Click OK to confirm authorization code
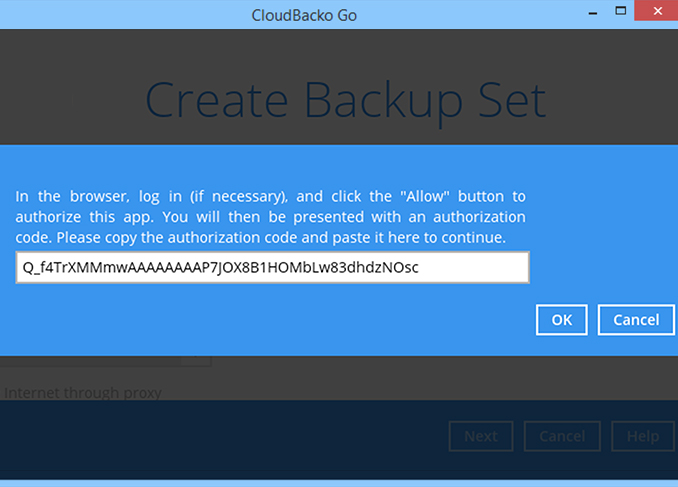This screenshot has width=678, height=487. click(x=562, y=320)
